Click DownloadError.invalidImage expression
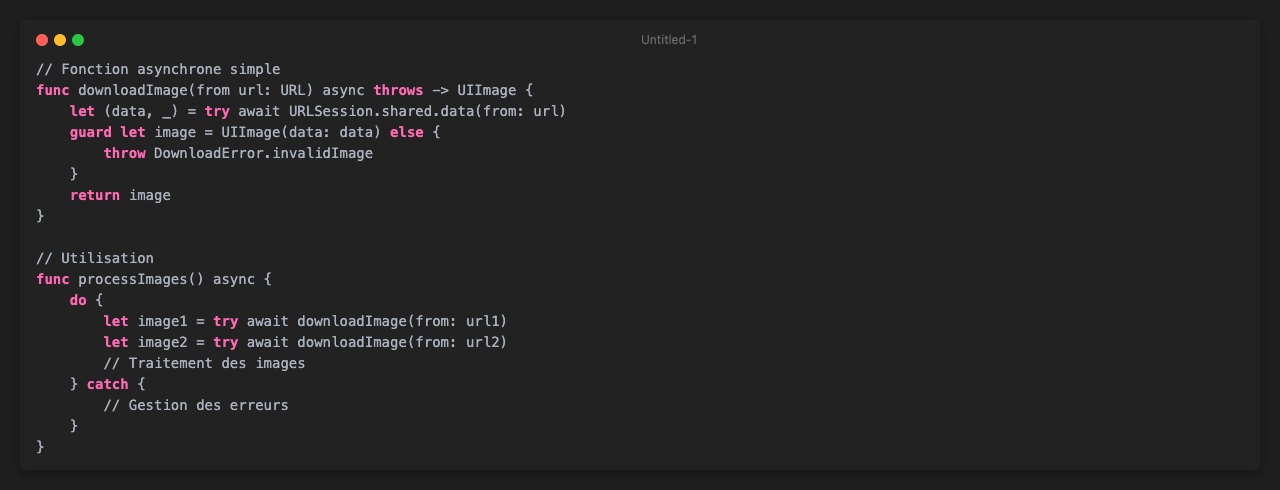Image resolution: width=1280 pixels, height=490 pixels. pyautogui.click(x=263, y=153)
